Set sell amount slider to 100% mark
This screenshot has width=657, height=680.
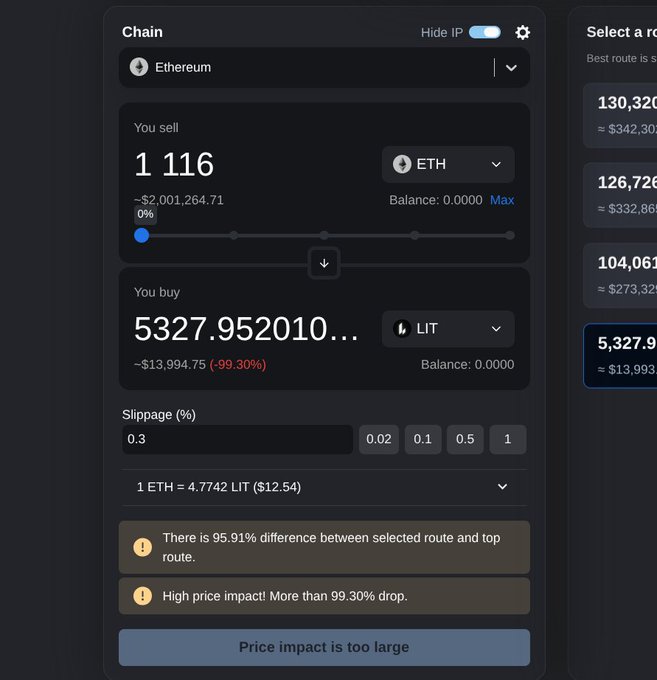(510, 235)
